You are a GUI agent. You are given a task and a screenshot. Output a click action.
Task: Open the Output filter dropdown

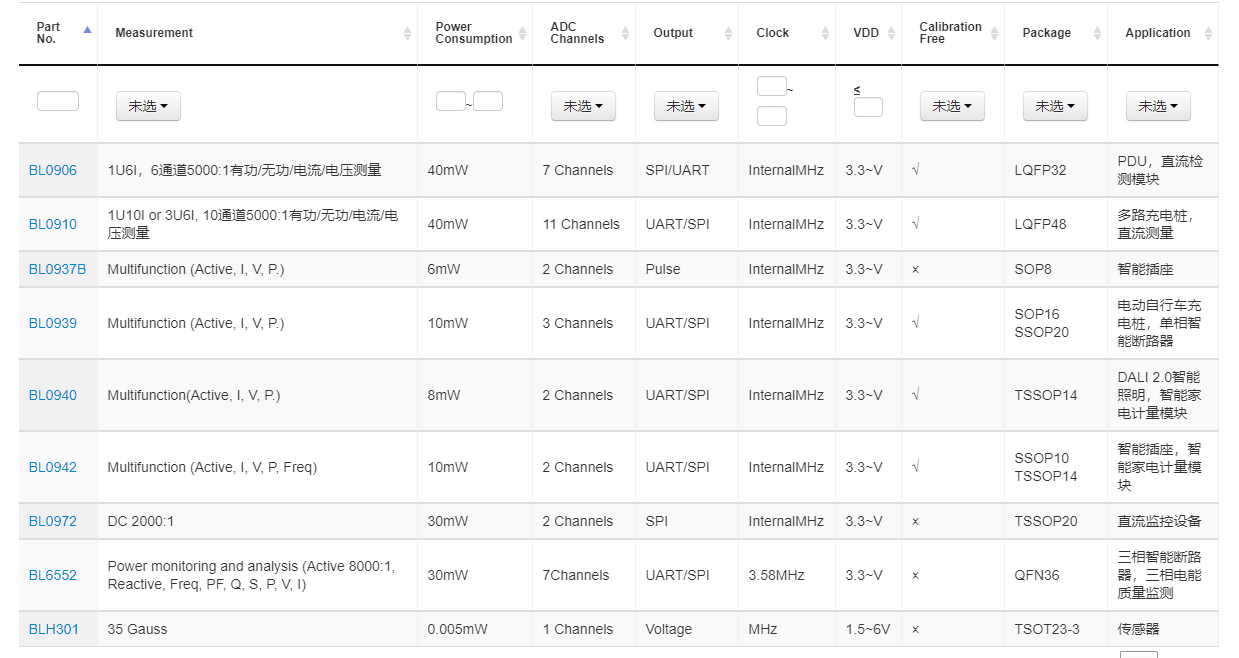pyautogui.click(x=686, y=105)
